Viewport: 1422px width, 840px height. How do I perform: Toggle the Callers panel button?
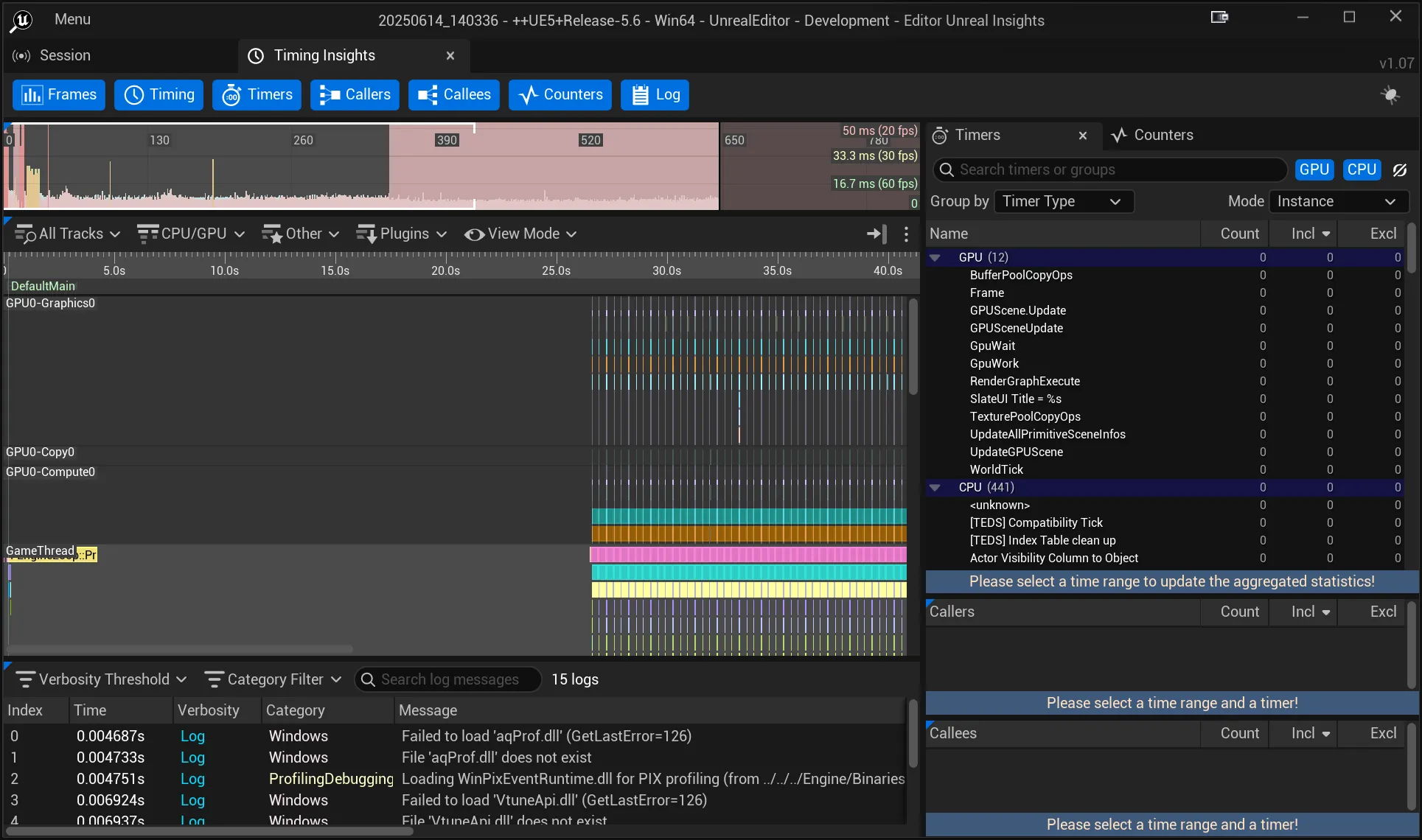tap(355, 95)
